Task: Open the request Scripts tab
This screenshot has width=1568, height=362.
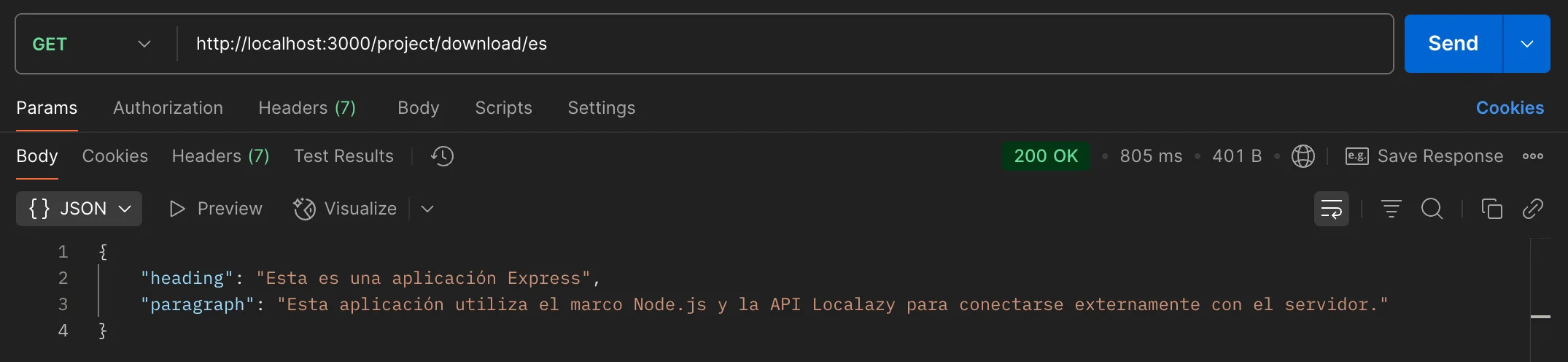Action: pyautogui.click(x=503, y=108)
